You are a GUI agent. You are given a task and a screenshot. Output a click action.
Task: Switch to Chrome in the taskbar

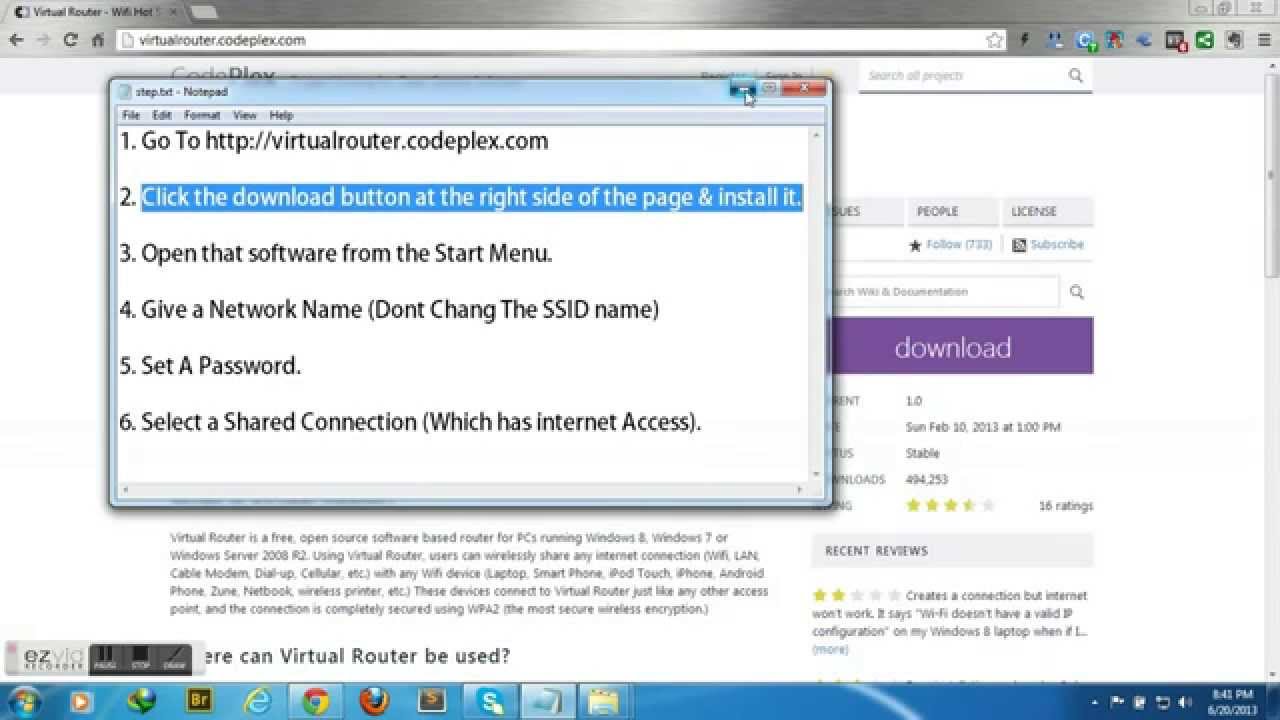[x=316, y=701]
